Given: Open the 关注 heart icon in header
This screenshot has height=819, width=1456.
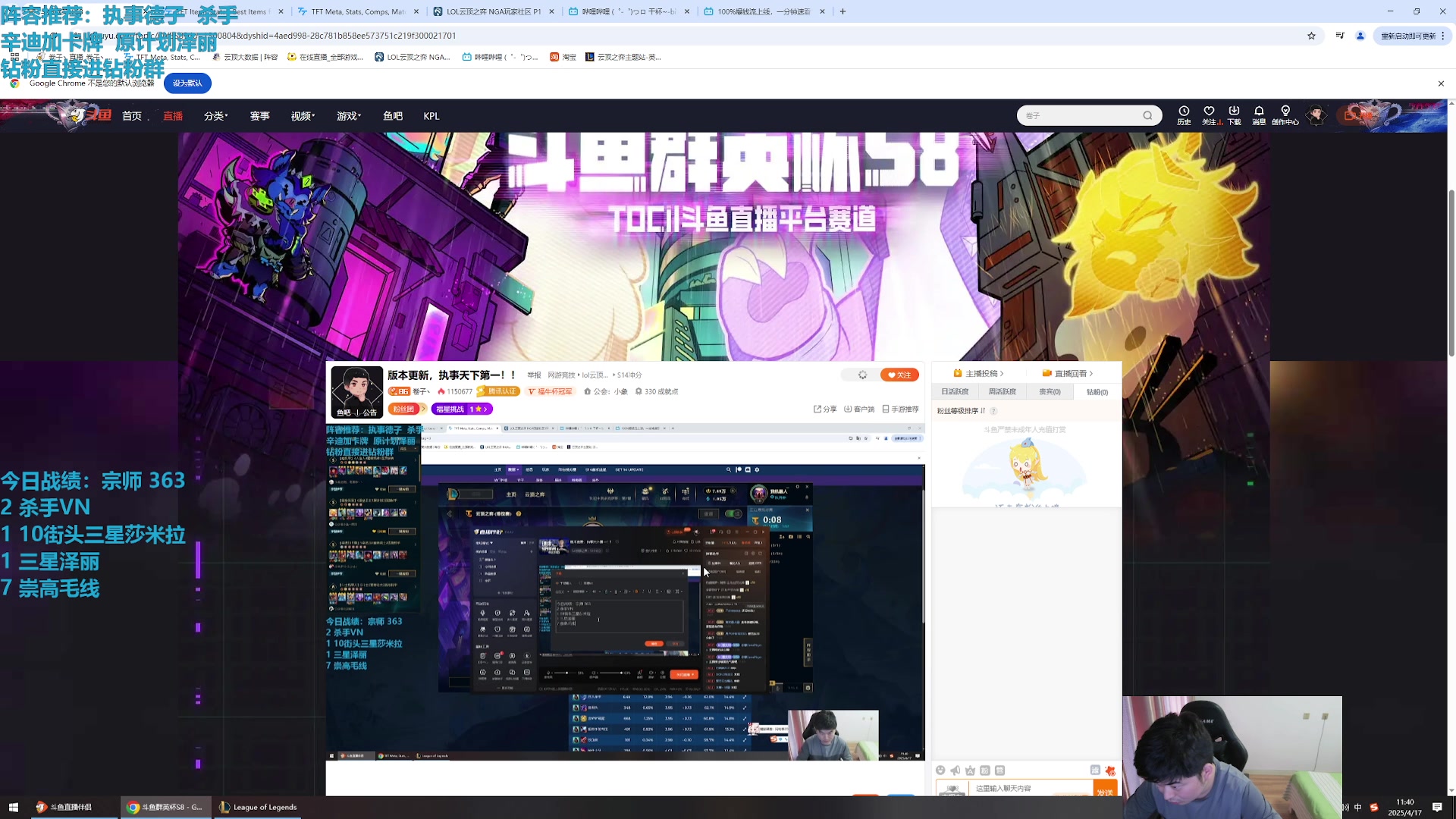Looking at the screenshot, I should pyautogui.click(x=1210, y=115).
